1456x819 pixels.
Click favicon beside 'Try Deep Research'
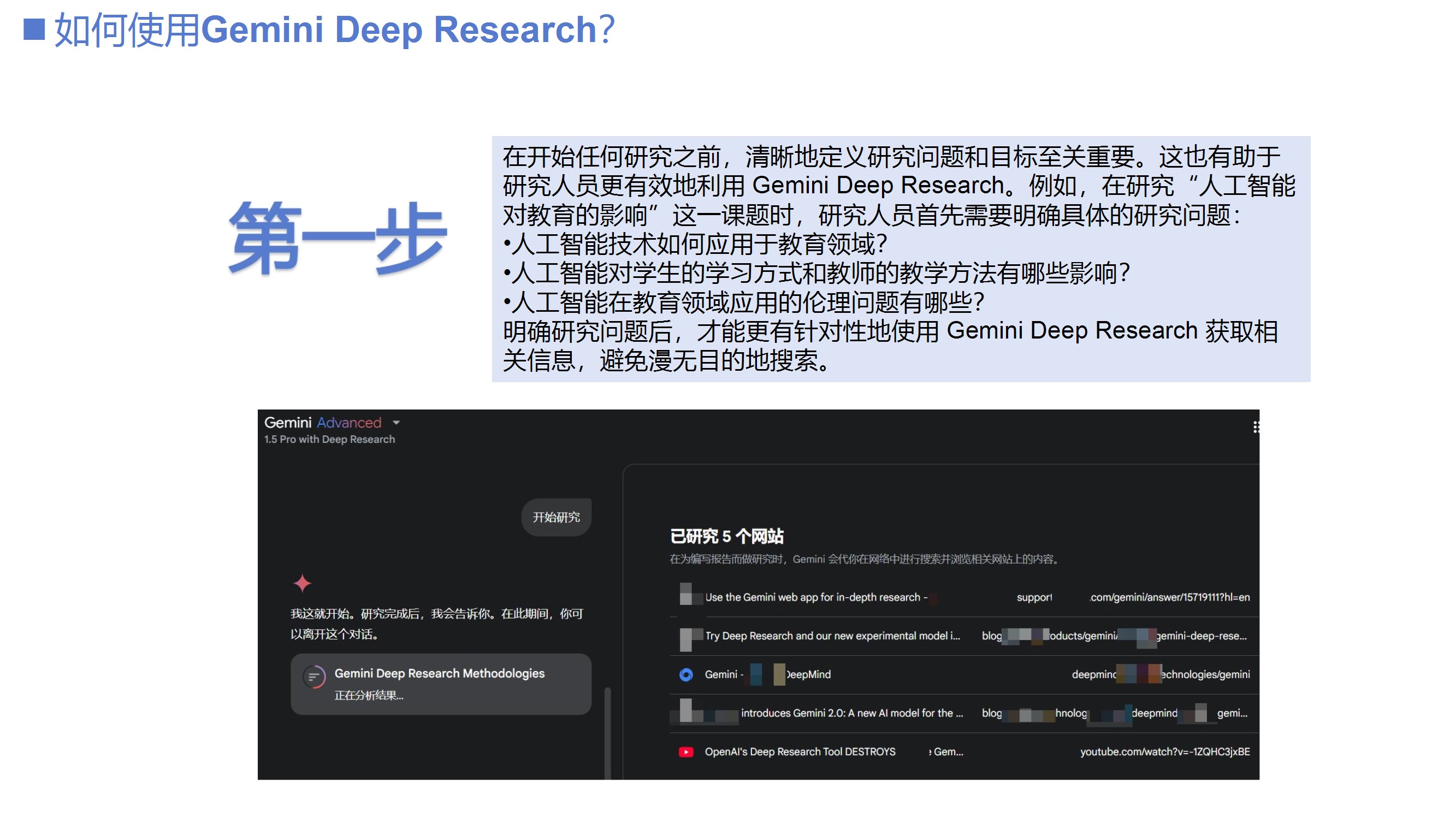pos(685,639)
